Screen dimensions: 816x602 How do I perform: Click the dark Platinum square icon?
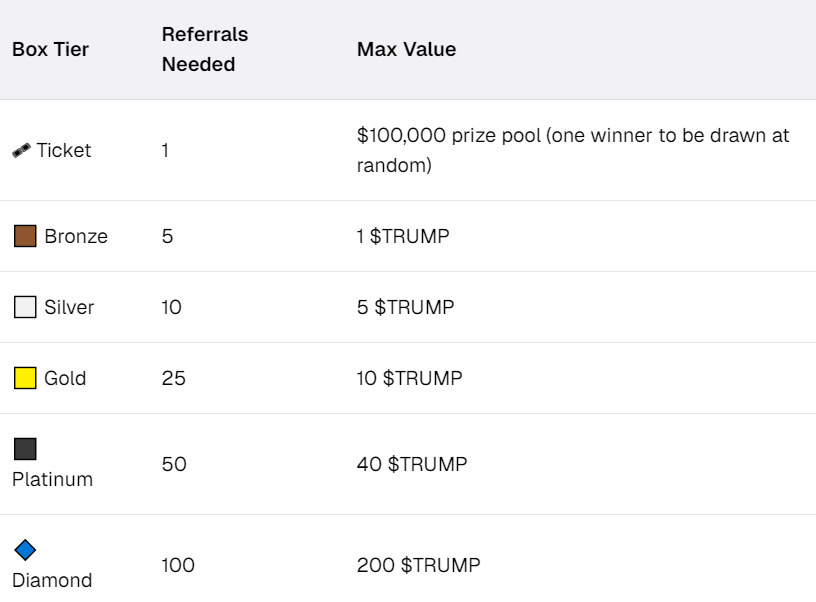[x=25, y=449]
